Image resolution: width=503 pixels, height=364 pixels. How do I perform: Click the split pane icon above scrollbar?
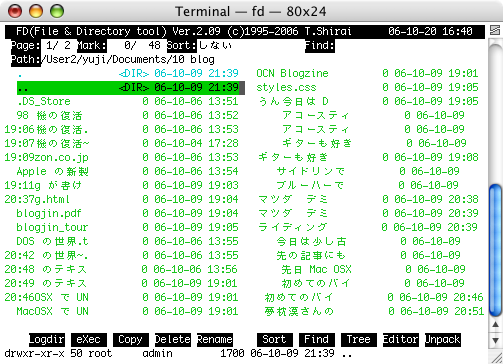495,30
